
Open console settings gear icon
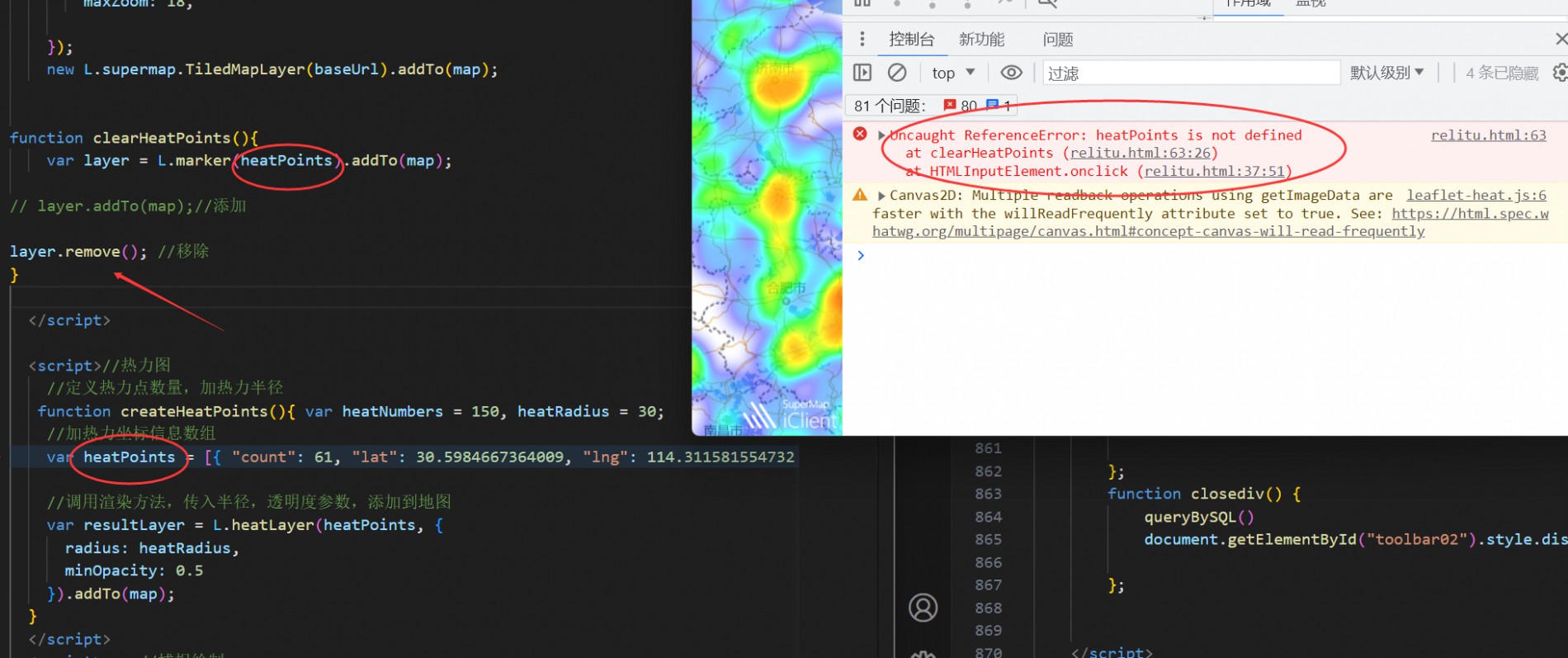[x=1559, y=73]
